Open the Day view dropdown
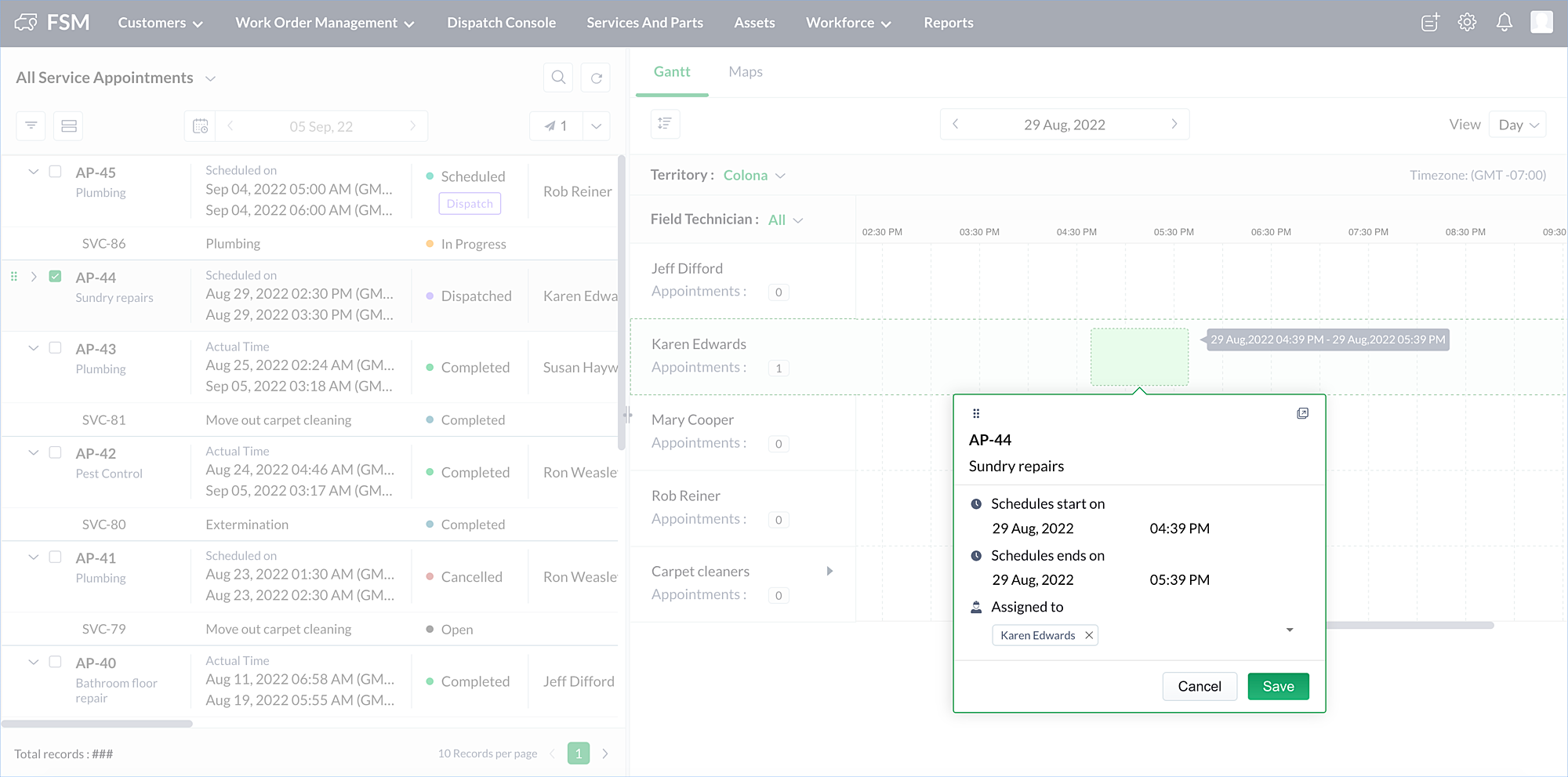1568x777 pixels. coord(1518,125)
